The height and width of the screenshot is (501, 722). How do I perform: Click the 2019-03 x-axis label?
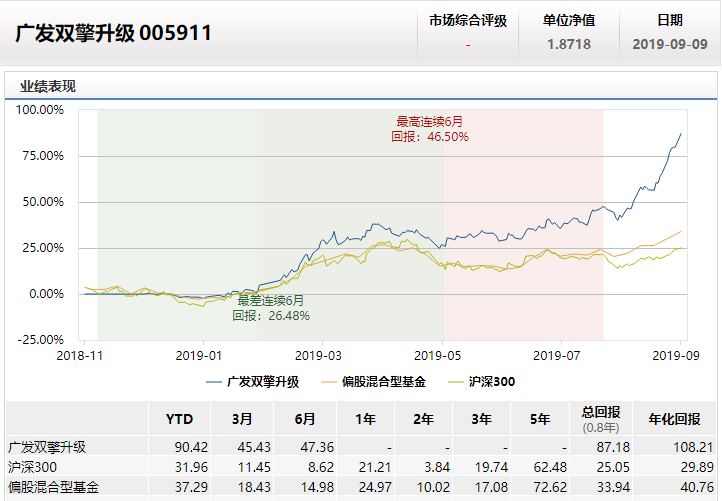tap(318, 355)
